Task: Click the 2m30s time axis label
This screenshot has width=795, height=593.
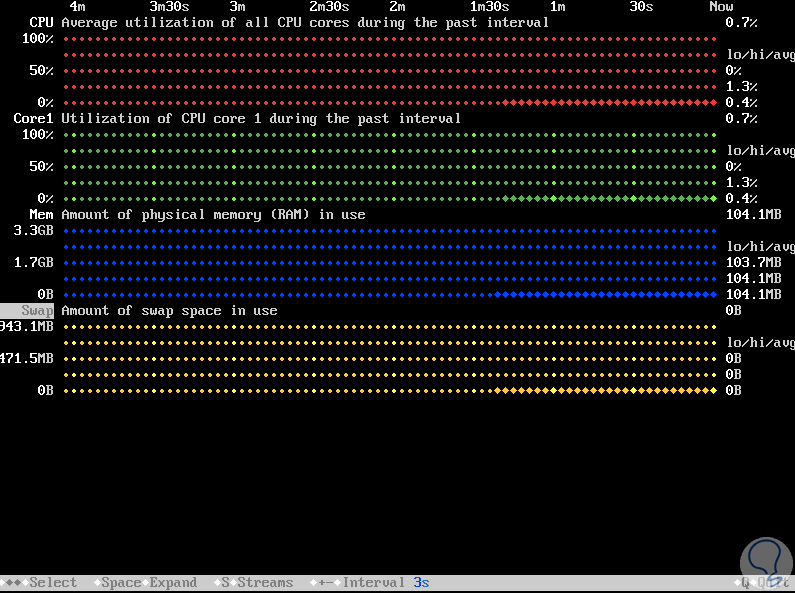Action: 329,7
